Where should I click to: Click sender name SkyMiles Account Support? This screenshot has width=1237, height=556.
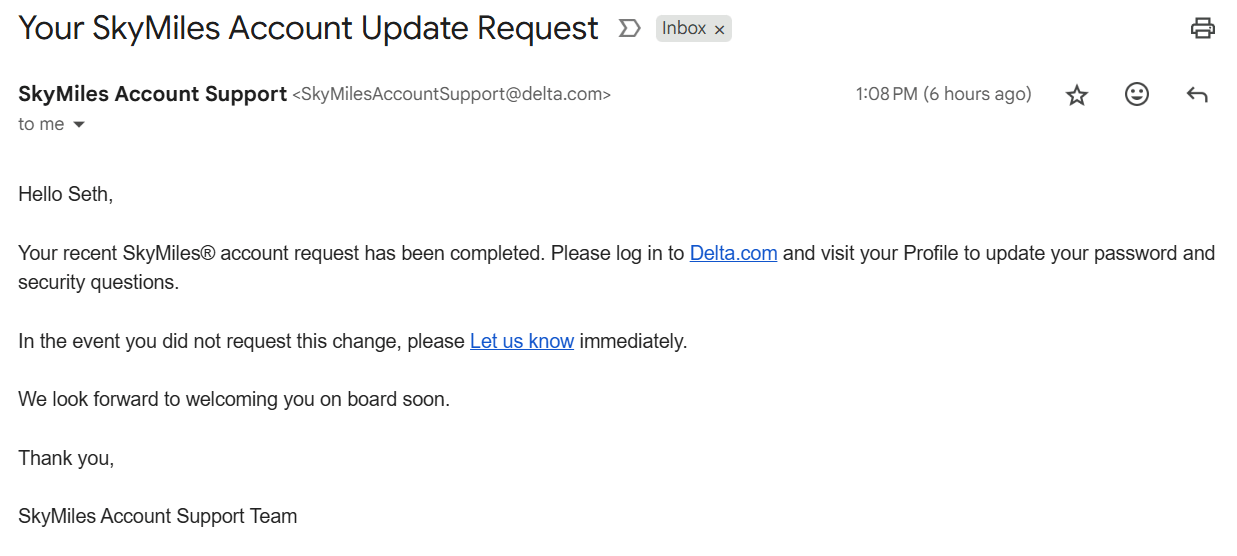(152, 94)
